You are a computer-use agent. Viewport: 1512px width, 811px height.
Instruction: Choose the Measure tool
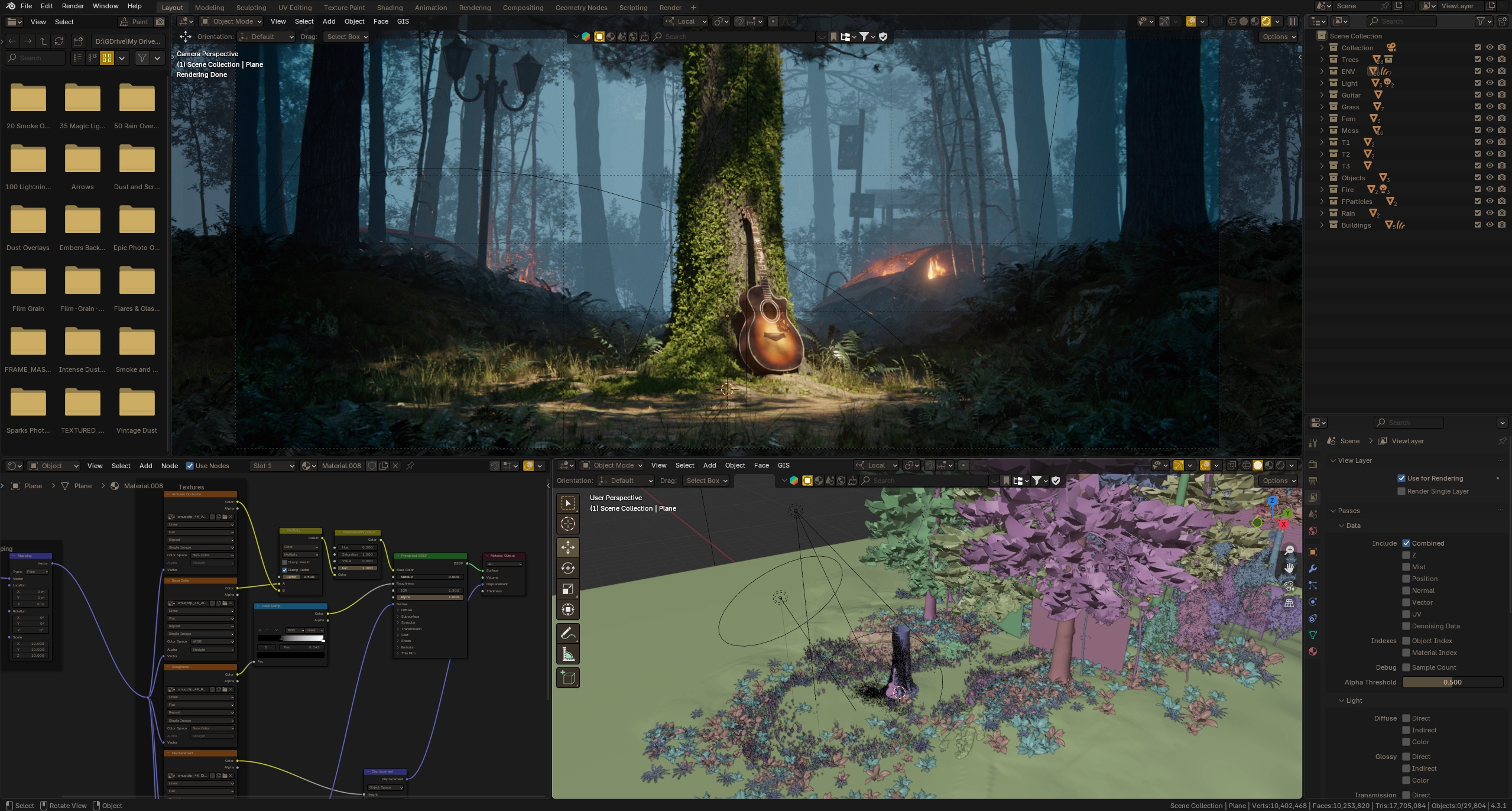click(567, 654)
